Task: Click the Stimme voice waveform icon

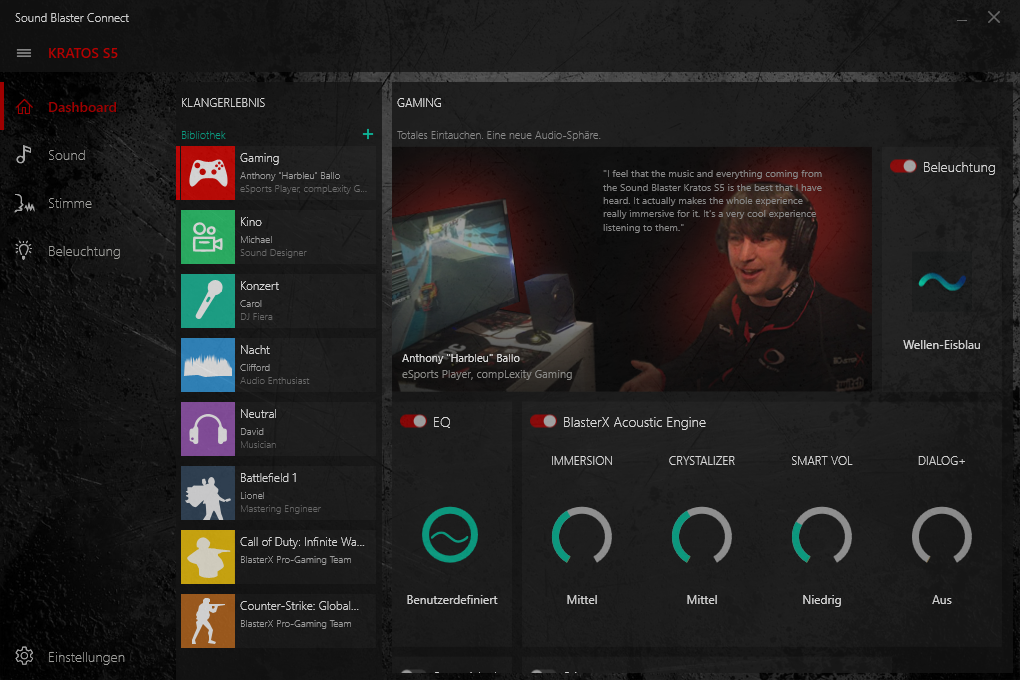Action: pyautogui.click(x=24, y=204)
